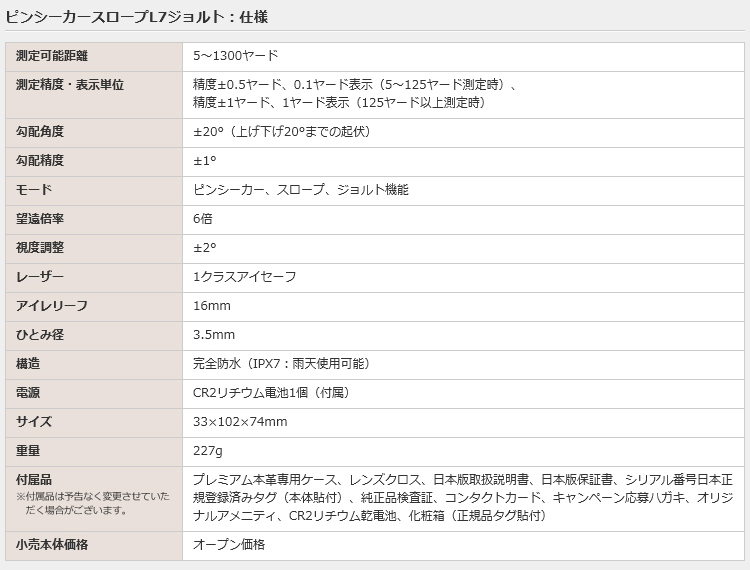The image size is (750, 570).
Task: Select the レーザー label cell
Action: [x=94, y=278]
